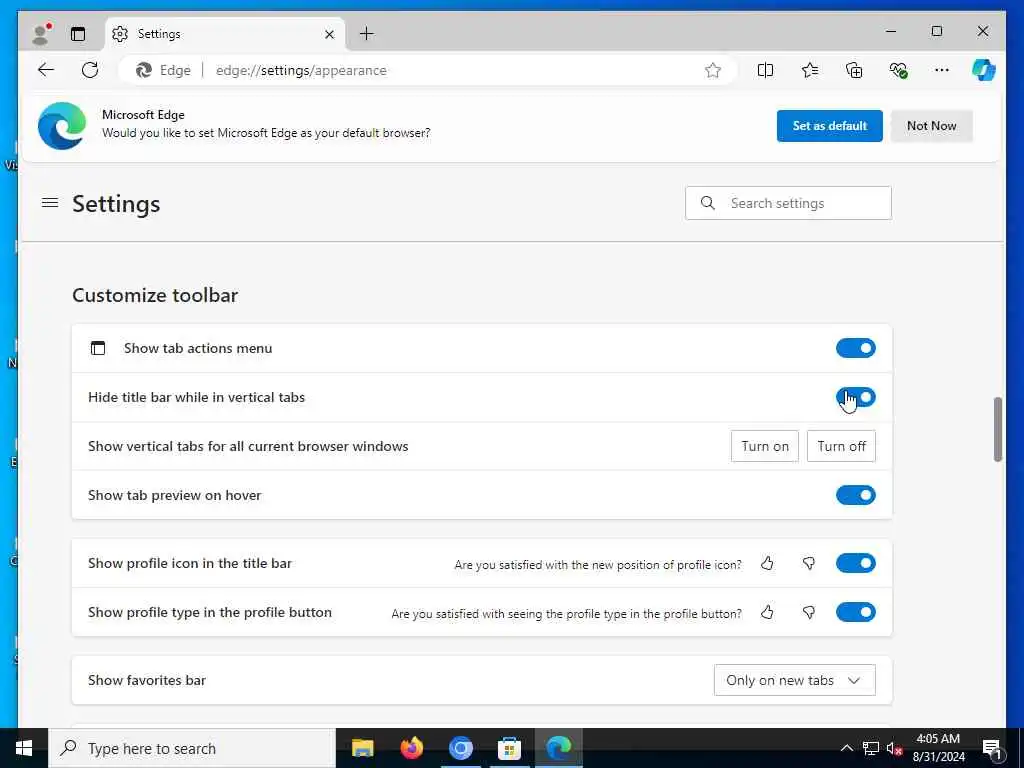
Task: Go back with the back arrow
Action: (x=46, y=70)
